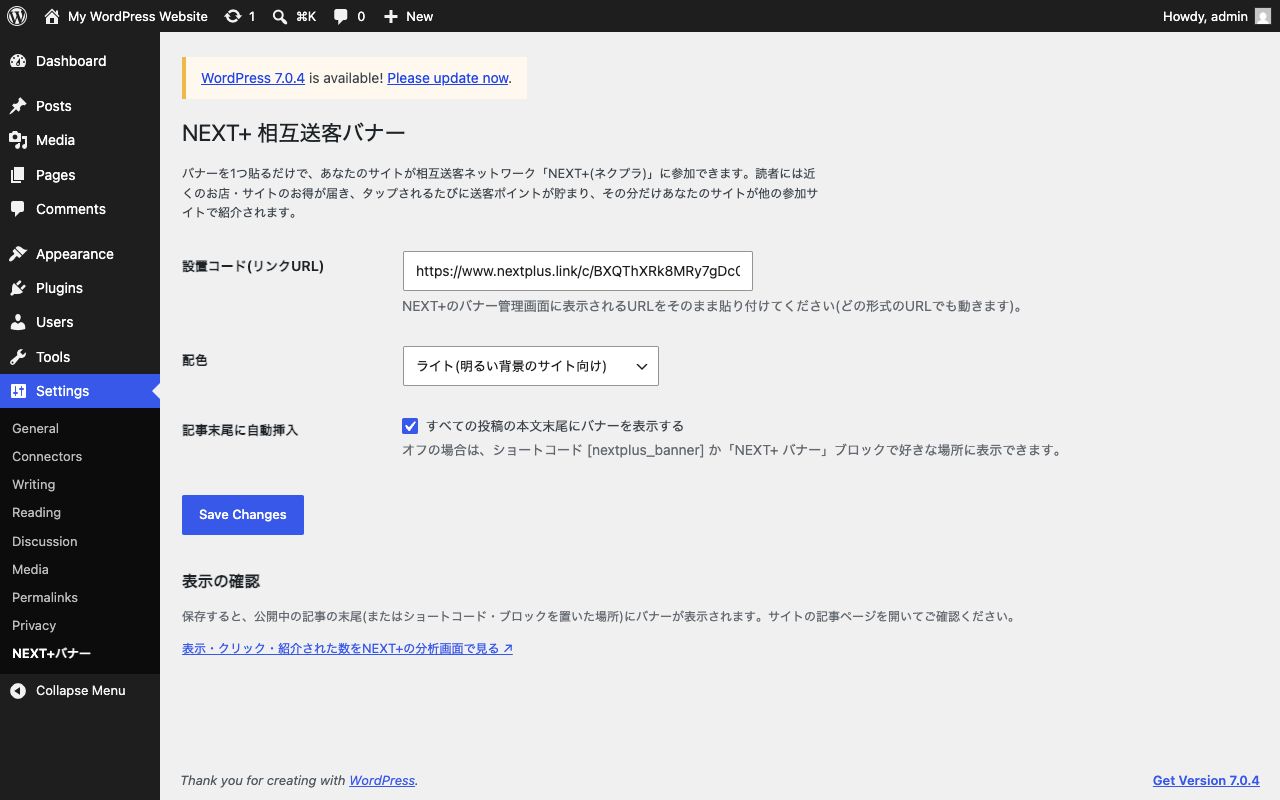The image size is (1280, 800).
Task: Open the General settings submenu
Action: pyautogui.click(x=35, y=428)
